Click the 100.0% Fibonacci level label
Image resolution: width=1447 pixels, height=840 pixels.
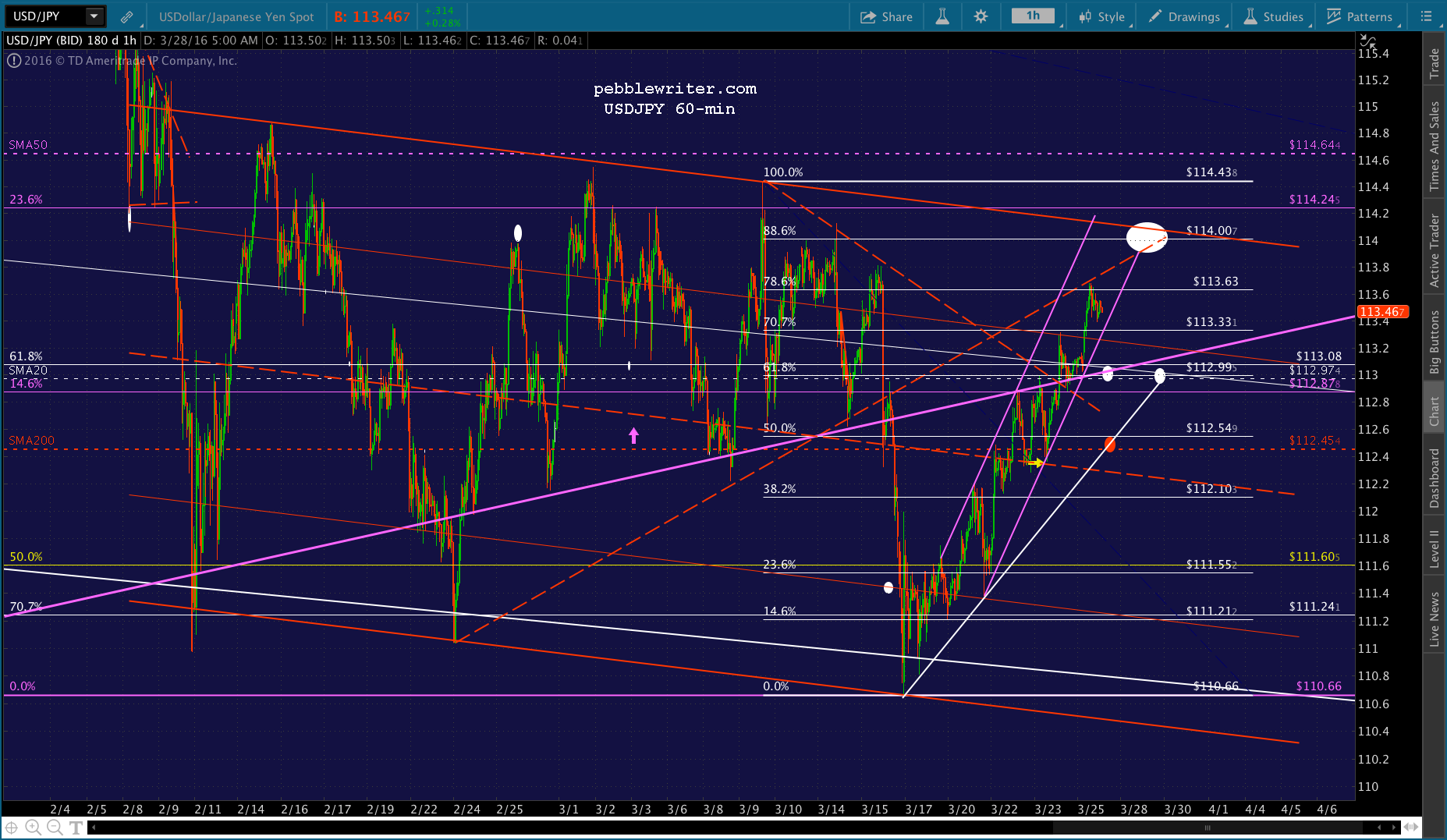[x=783, y=172]
